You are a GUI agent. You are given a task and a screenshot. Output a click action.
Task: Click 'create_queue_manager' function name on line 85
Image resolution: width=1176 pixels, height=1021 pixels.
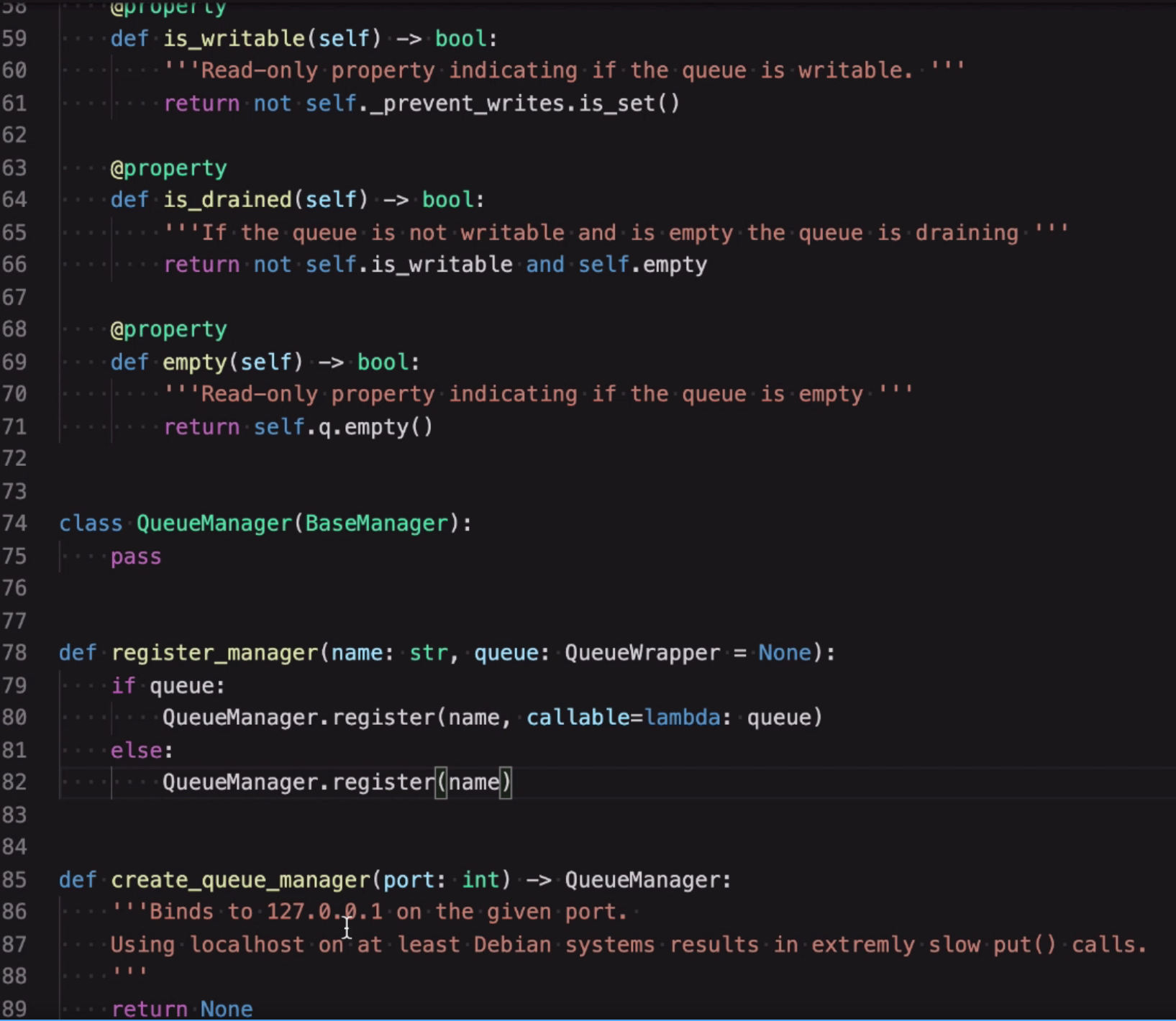(x=240, y=880)
